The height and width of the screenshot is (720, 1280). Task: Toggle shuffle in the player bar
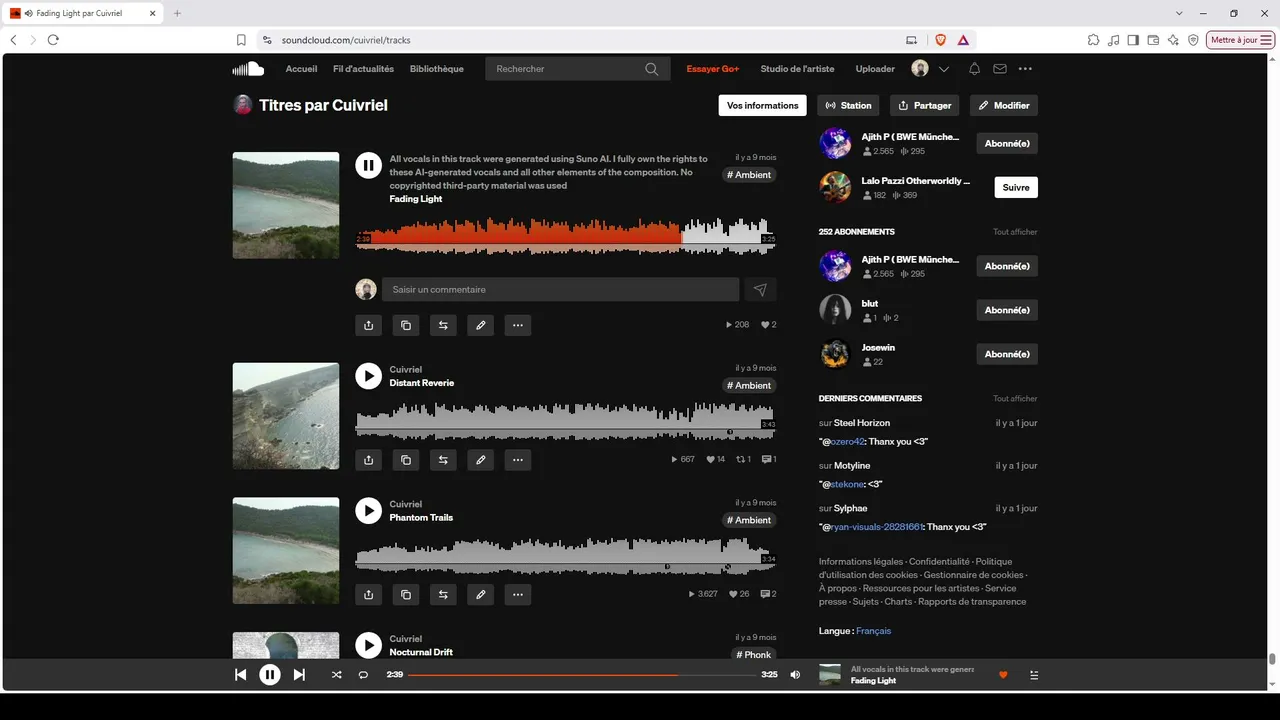(x=336, y=675)
